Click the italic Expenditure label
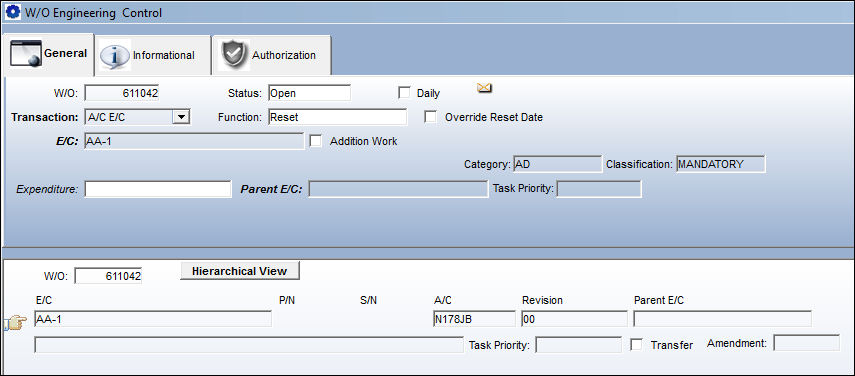 (47, 190)
